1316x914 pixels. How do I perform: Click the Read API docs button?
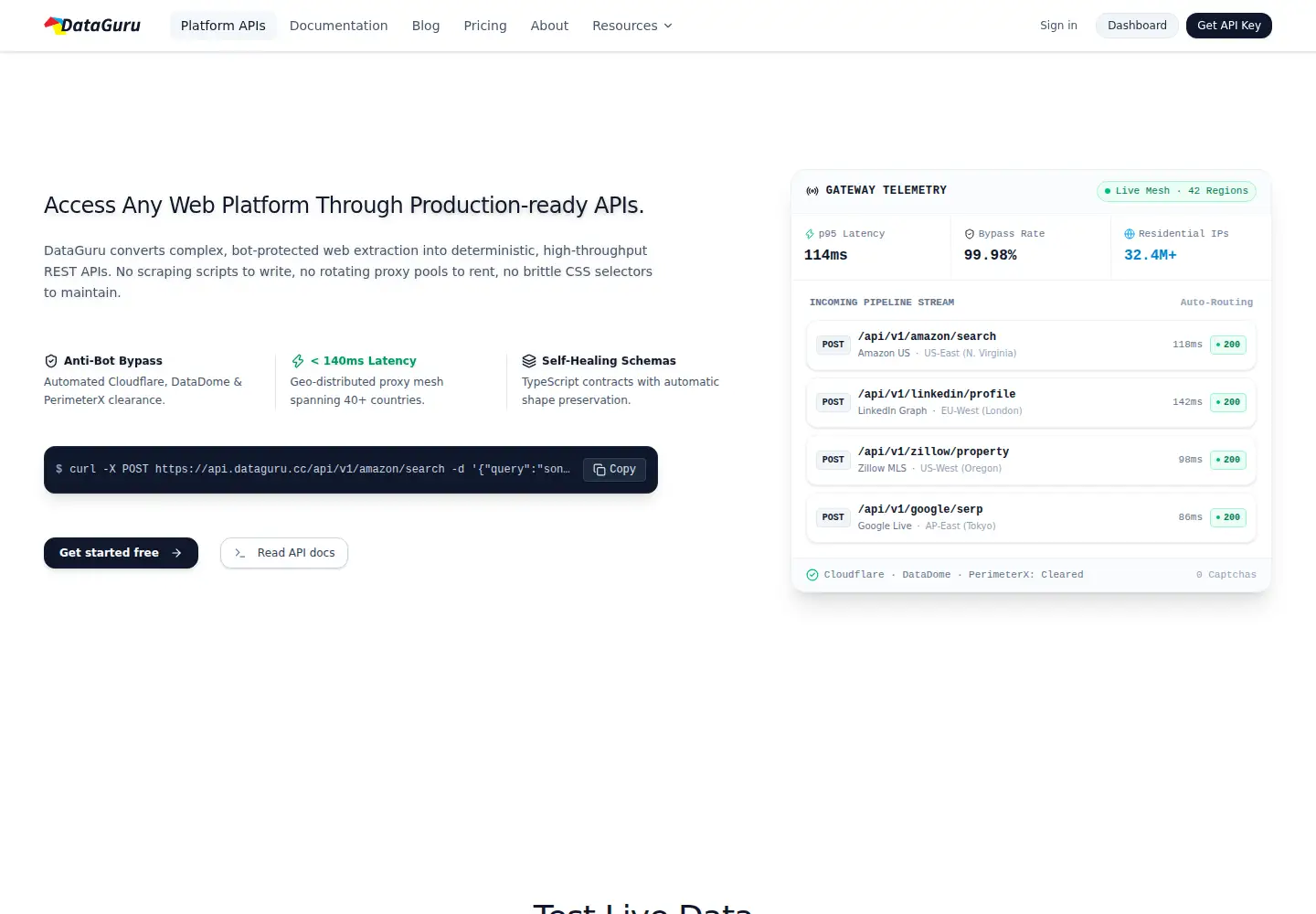point(284,553)
